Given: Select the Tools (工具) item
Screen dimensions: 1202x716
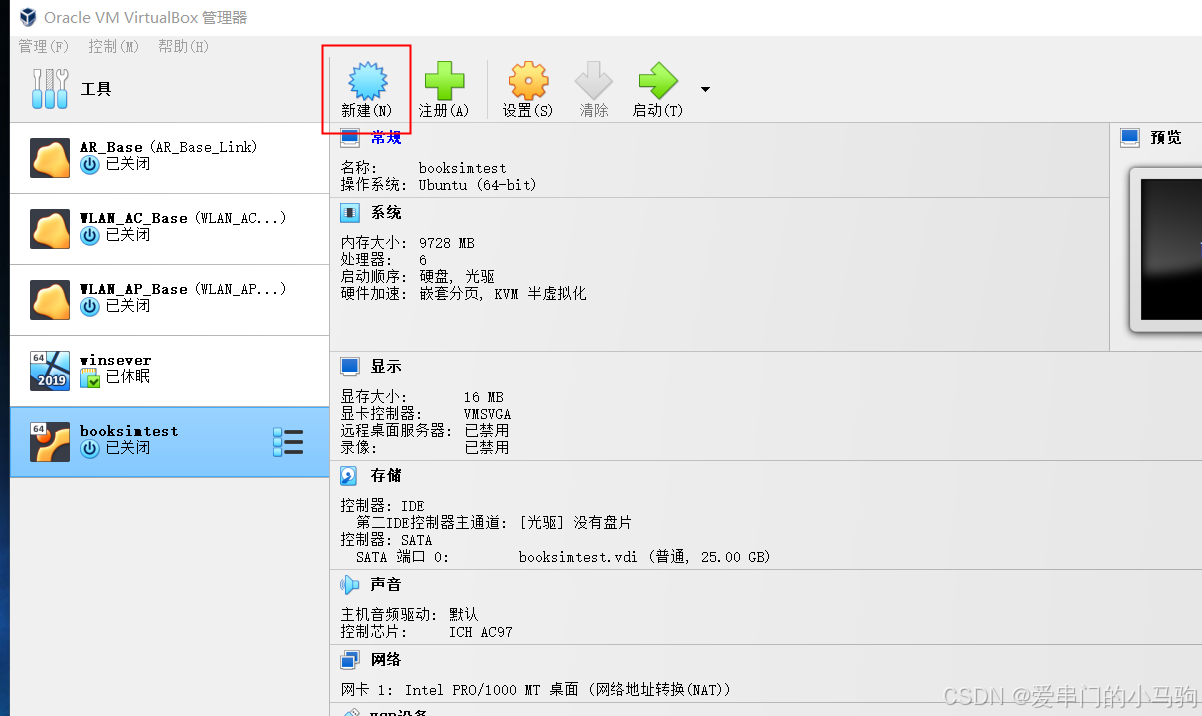Looking at the screenshot, I should (x=169, y=89).
